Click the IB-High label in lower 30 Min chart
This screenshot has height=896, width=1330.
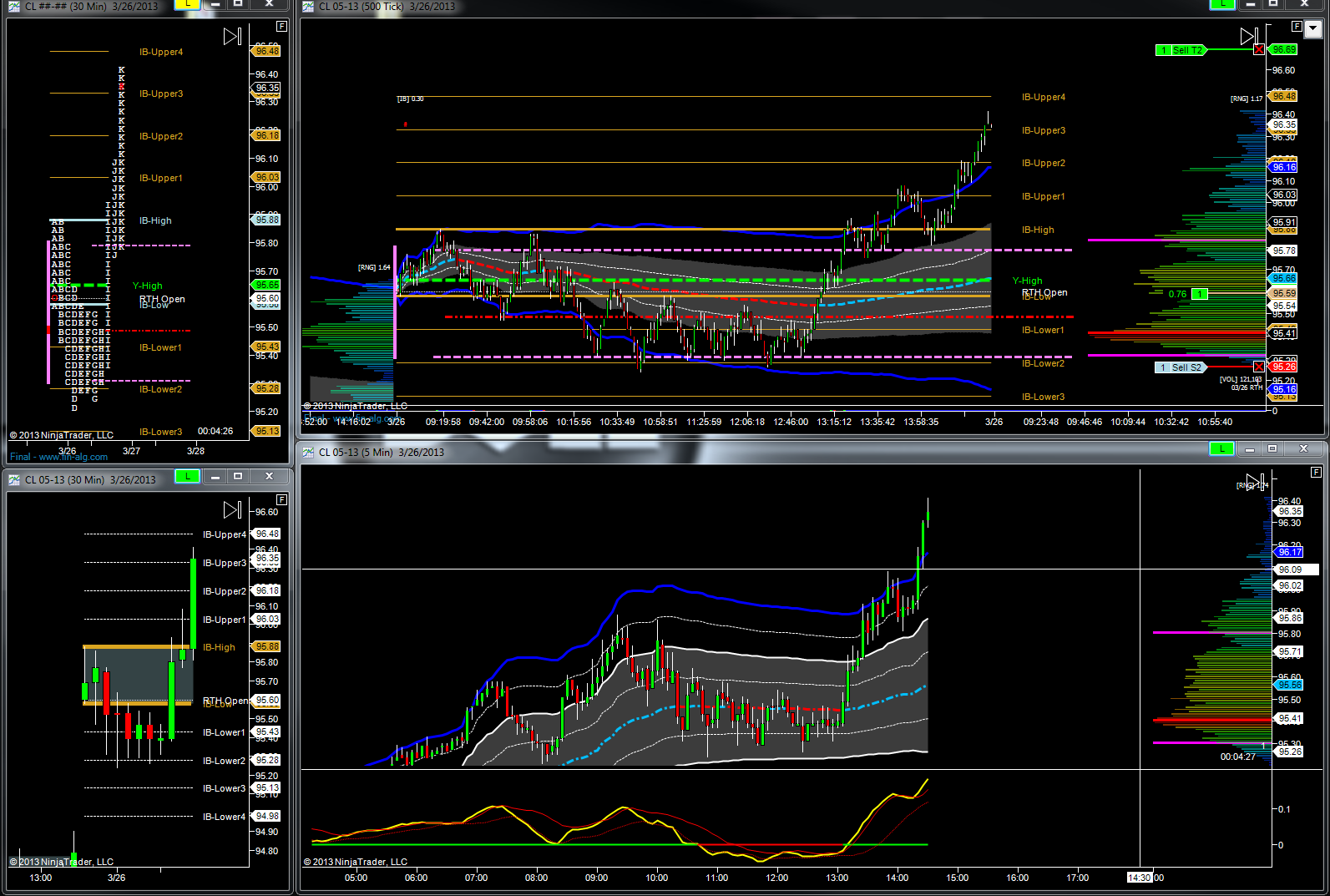click(x=219, y=647)
